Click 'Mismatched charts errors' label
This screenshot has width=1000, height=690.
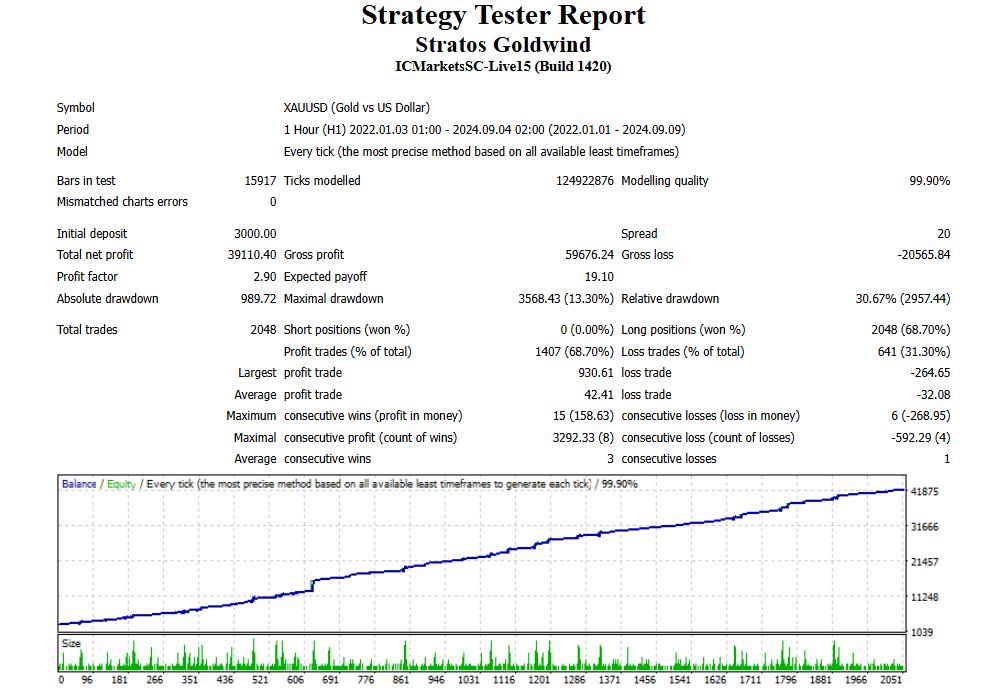122,202
